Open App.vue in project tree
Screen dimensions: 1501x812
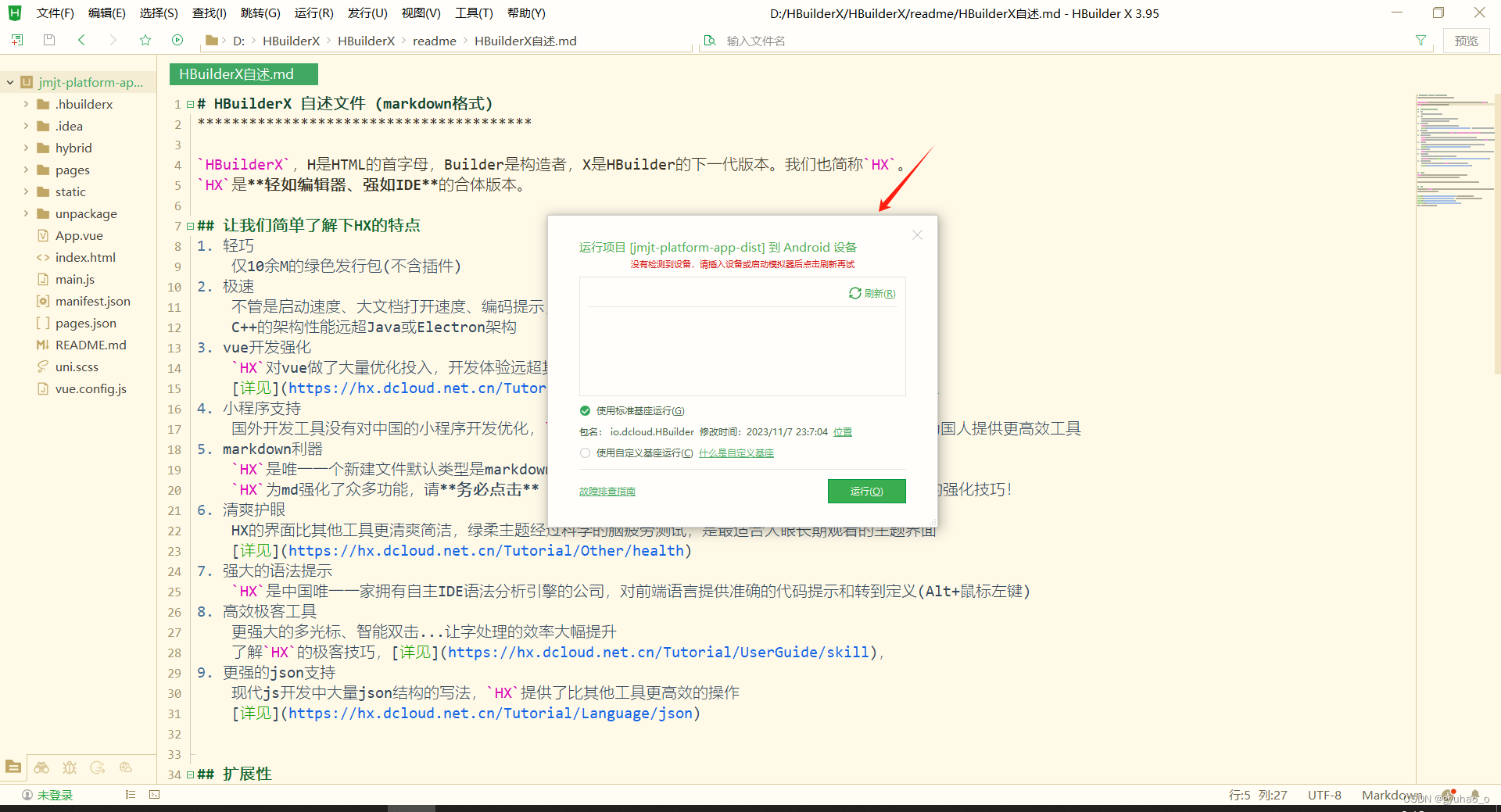(x=79, y=235)
